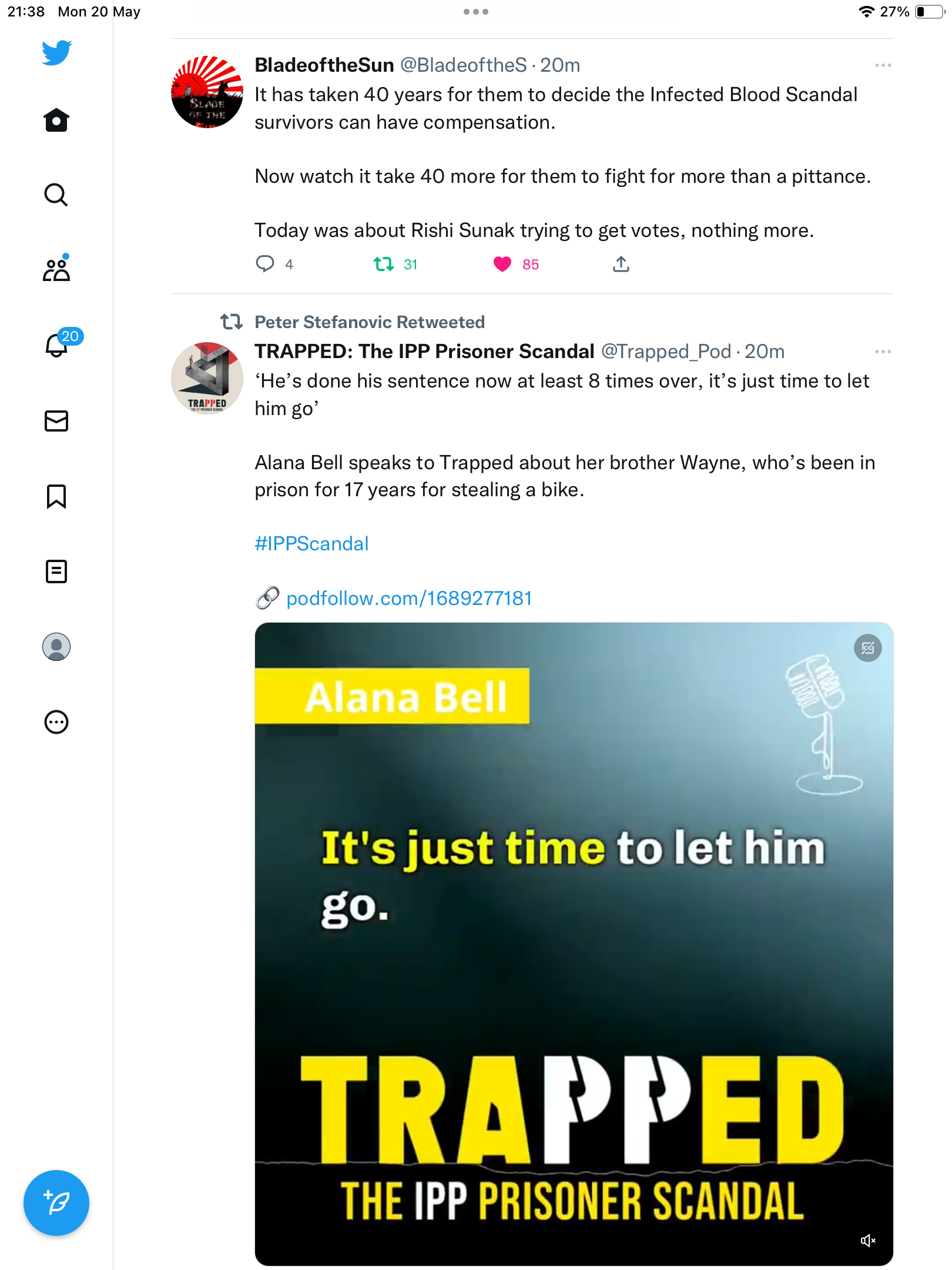Expand the More circle menu in sidebar
The width and height of the screenshot is (952, 1270).
click(x=56, y=722)
